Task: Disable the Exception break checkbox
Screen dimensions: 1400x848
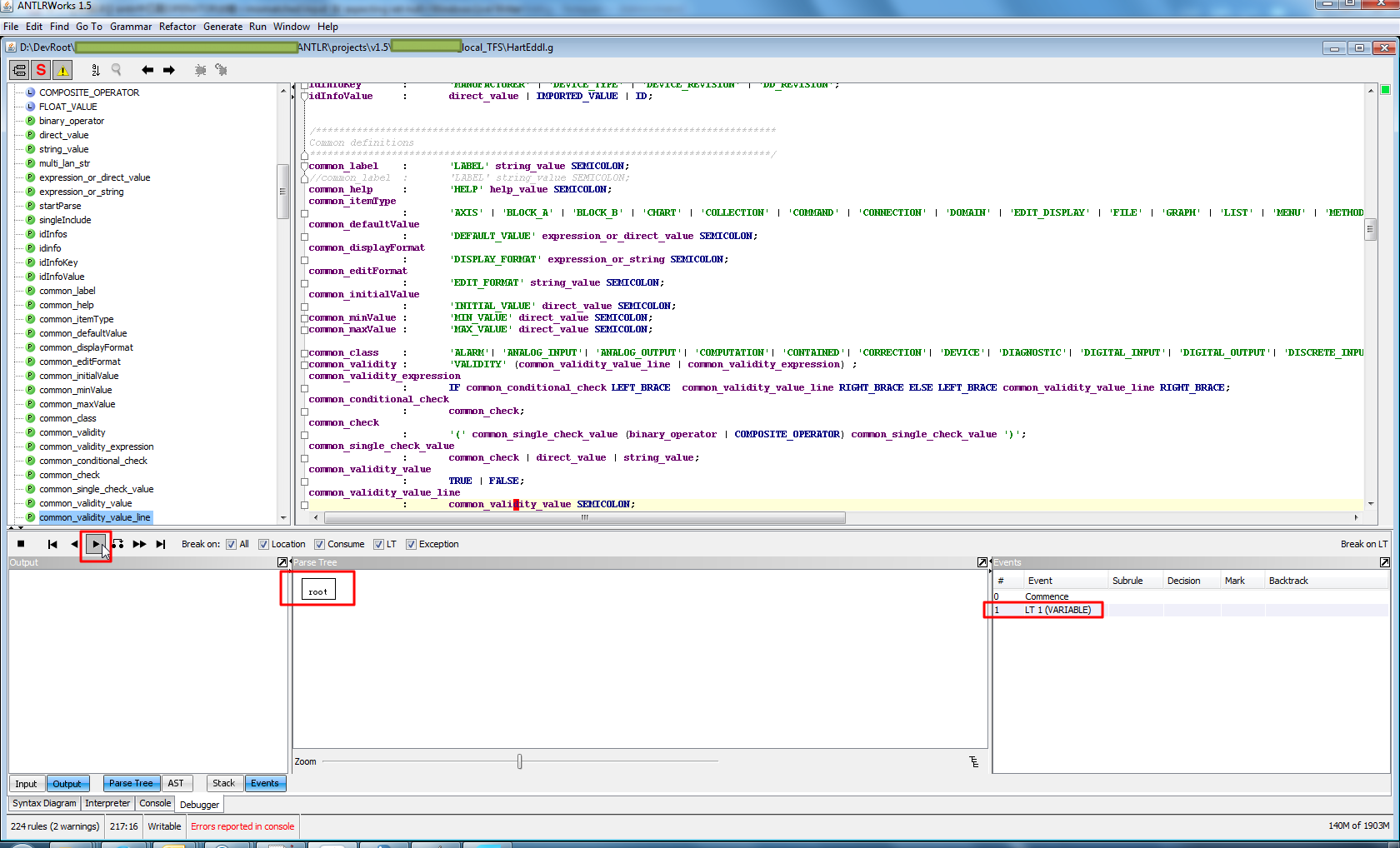Action: tap(411, 544)
